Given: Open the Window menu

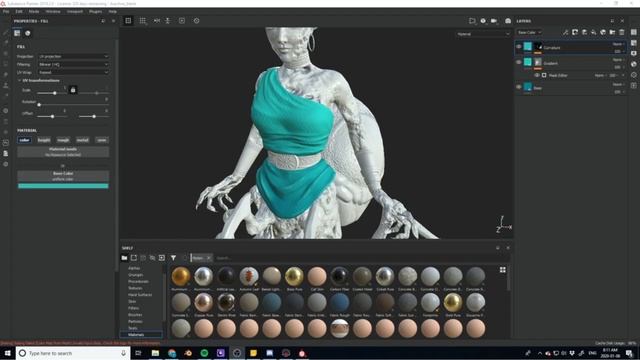Looking at the screenshot, I should click(53, 11).
